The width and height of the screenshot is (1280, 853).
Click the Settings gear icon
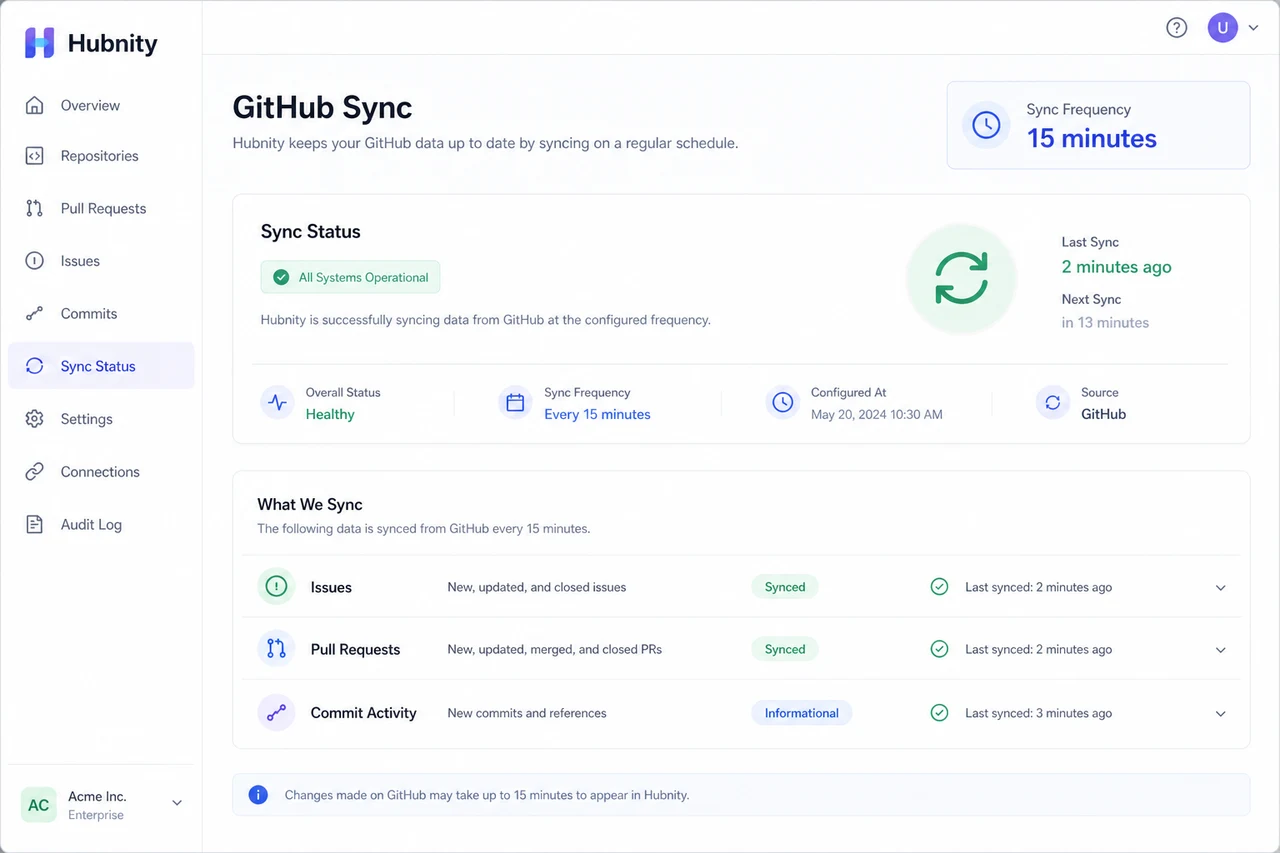coord(34,419)
